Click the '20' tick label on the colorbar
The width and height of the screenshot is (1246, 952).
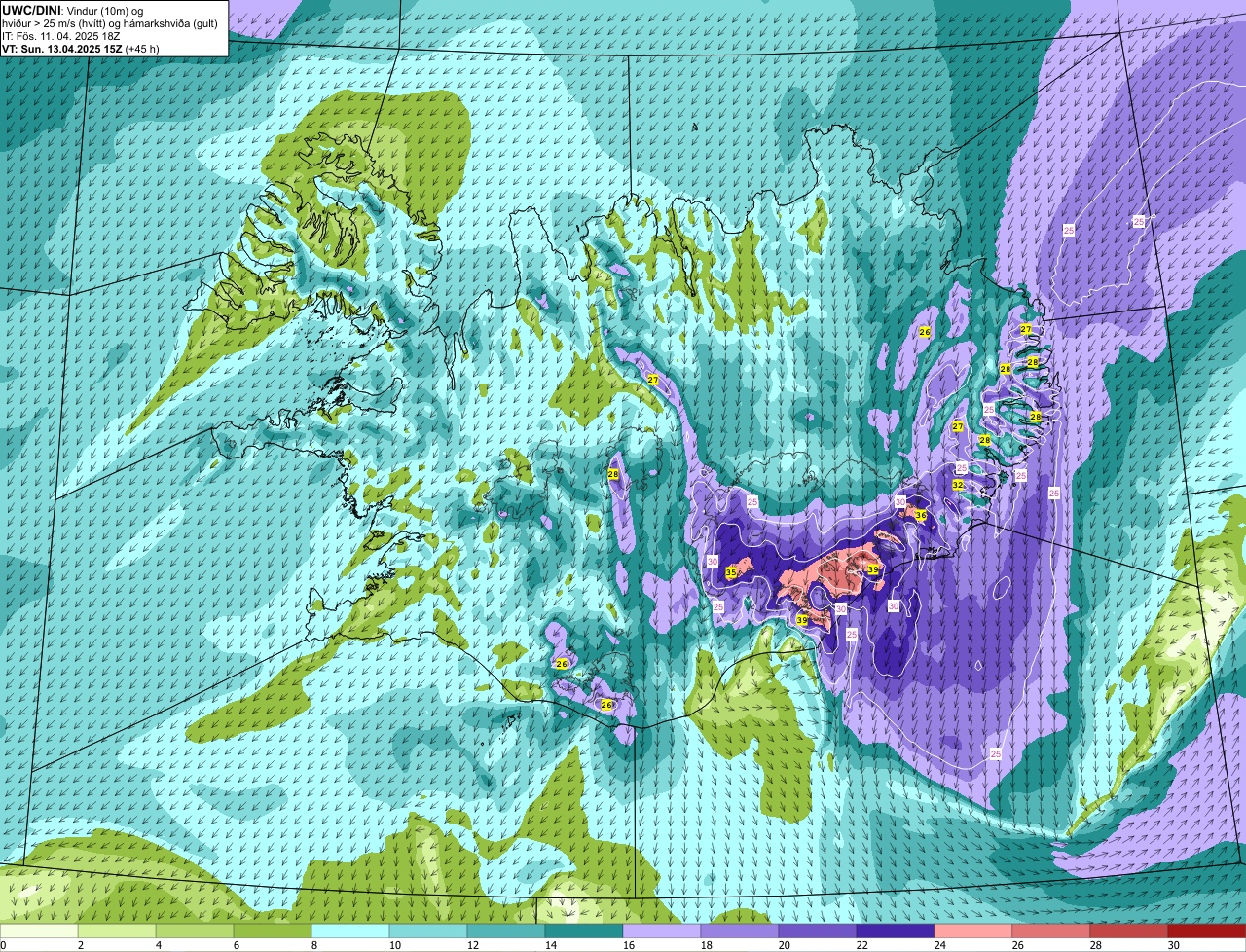pyautogui.click(x=785, y=945)
